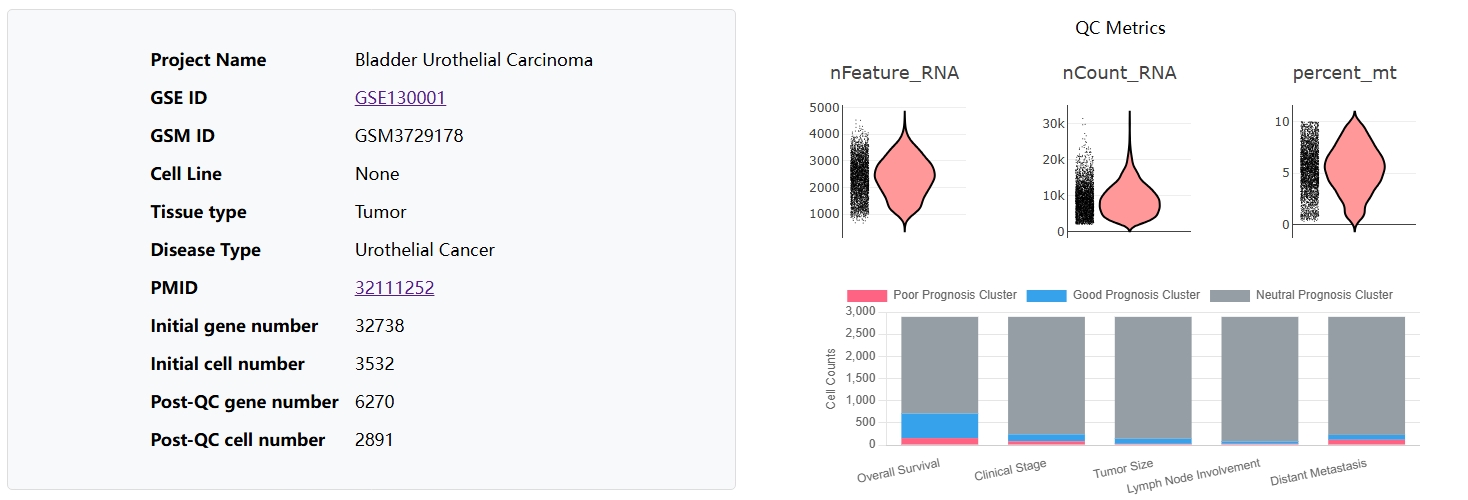Click the nFeature_RNA violin shape
This screenshot has height=500, width=1468.
pyautogui.click(x=904, y=175)
